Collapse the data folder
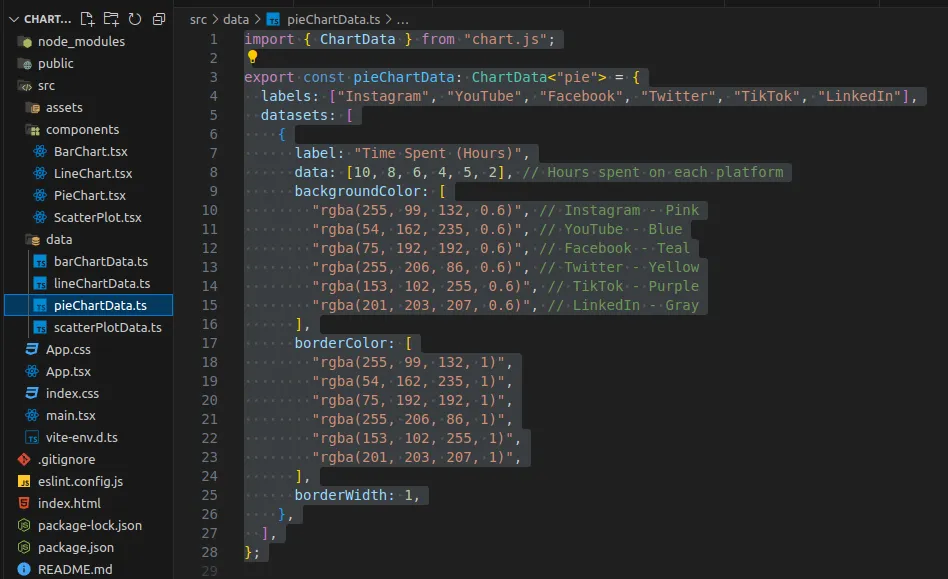The width and height of the screenshot is (948, 579). pyautogui.click(x=59, y=239)
